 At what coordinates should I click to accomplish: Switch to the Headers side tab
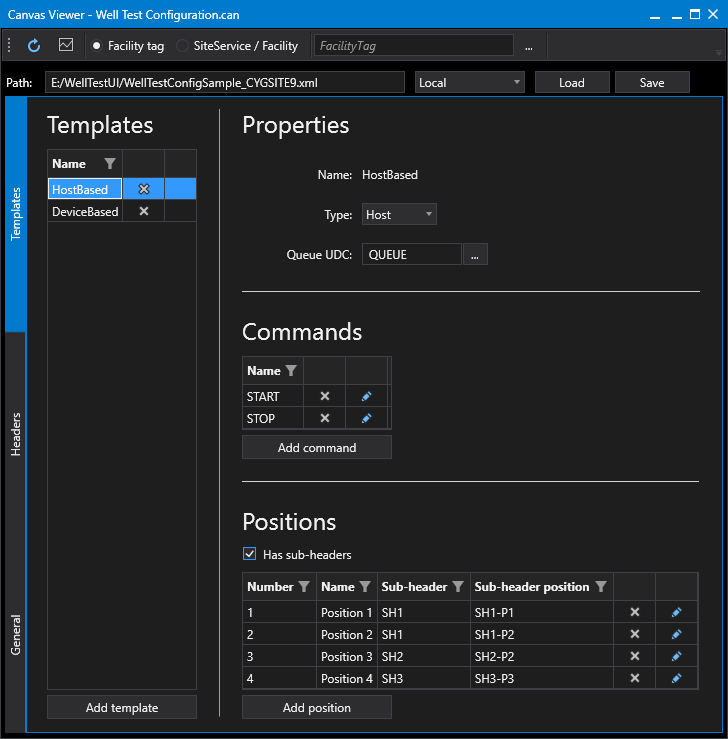coord(16,434)
